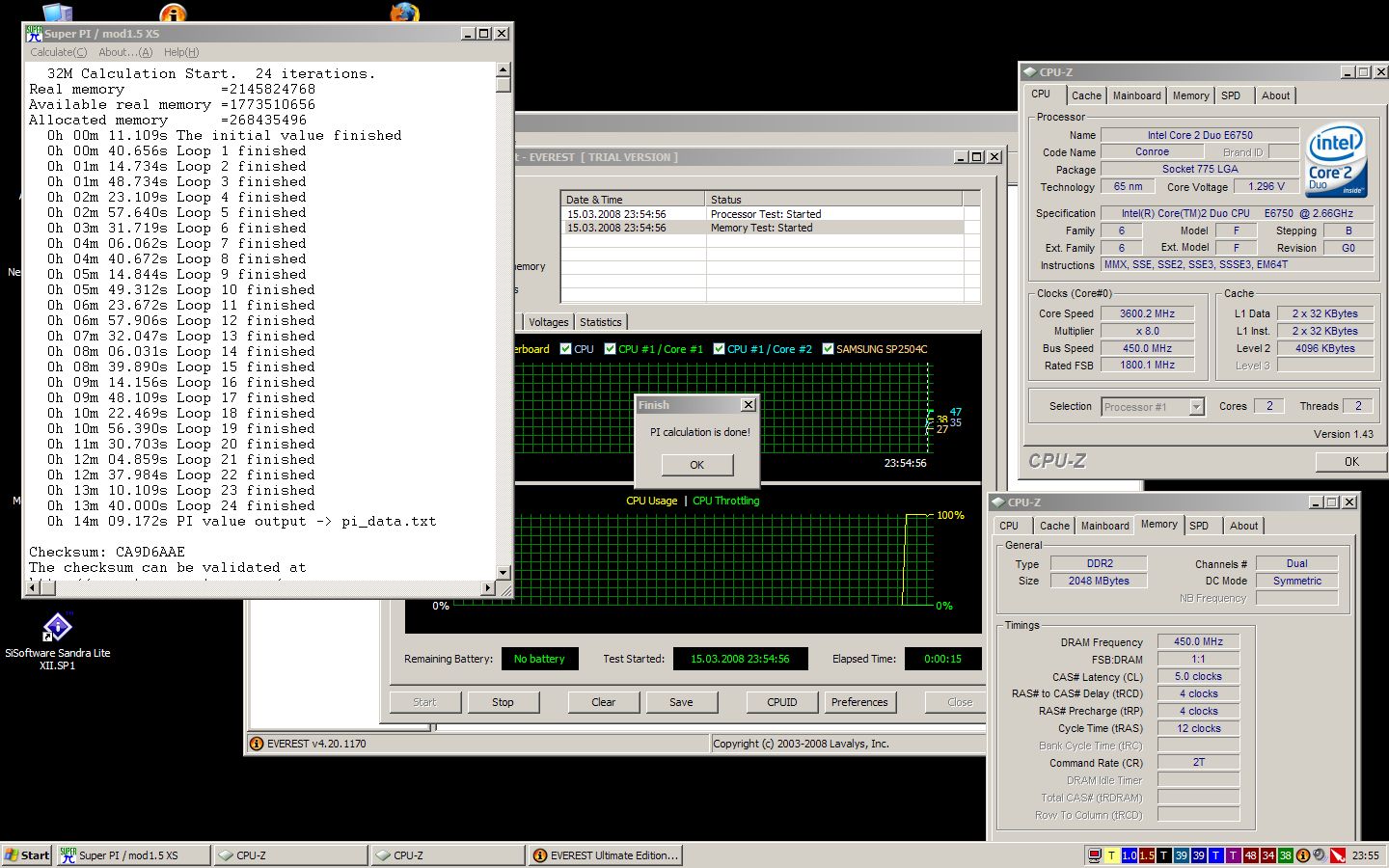Uncheck the CPU #1 / Core #2 checkbox
This screenshot has width=1389, height=868.
point(719,349)
